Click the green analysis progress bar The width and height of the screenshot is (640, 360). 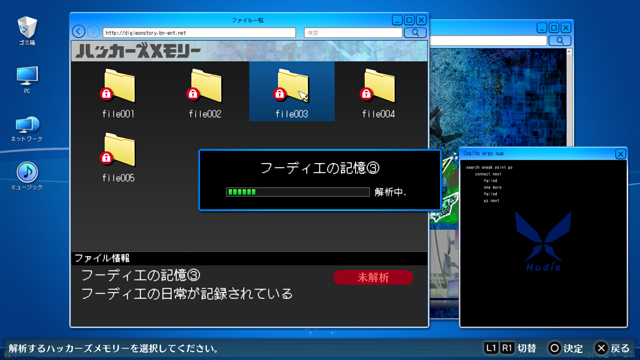pos(298,192)
